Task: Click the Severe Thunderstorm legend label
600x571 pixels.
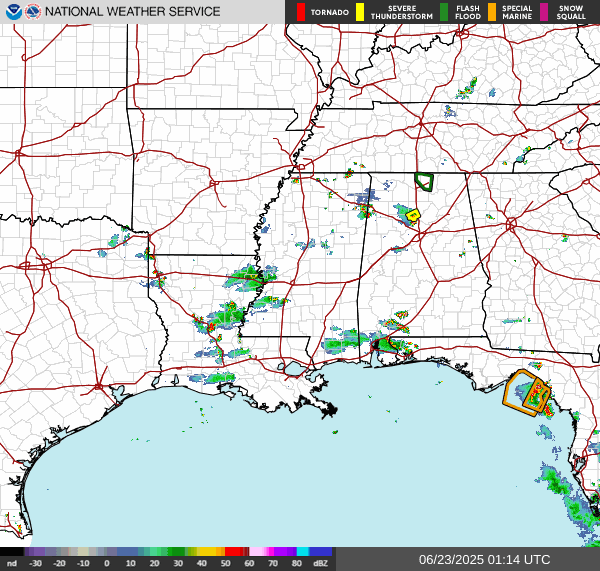Action: (x=402, y=12)
